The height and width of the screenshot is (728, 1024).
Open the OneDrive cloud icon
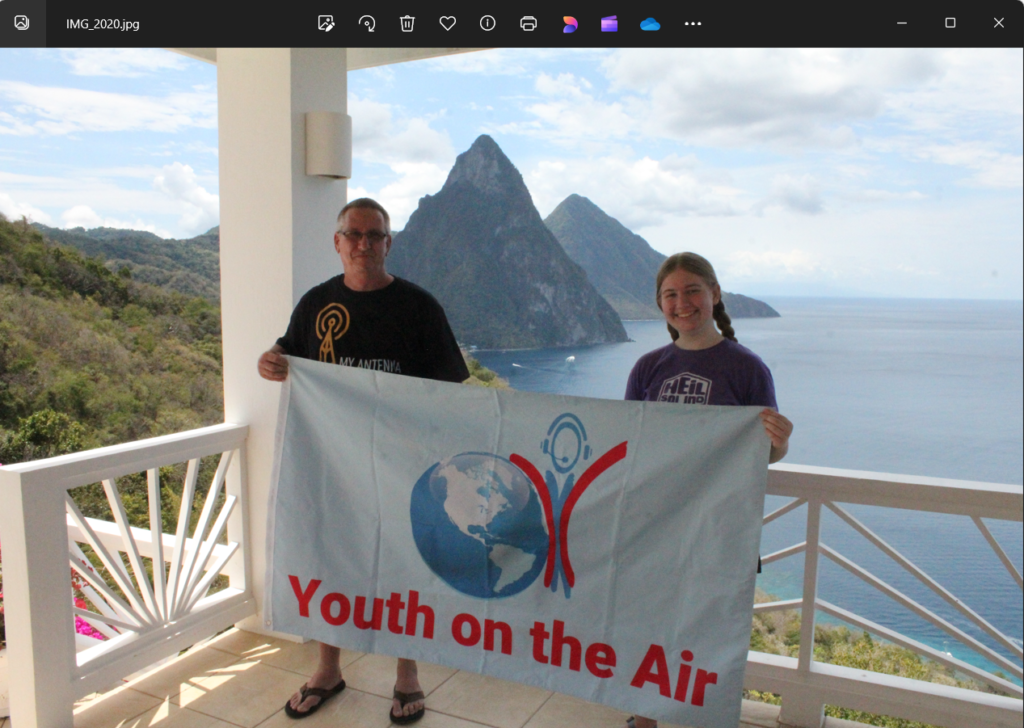point(650,24)
